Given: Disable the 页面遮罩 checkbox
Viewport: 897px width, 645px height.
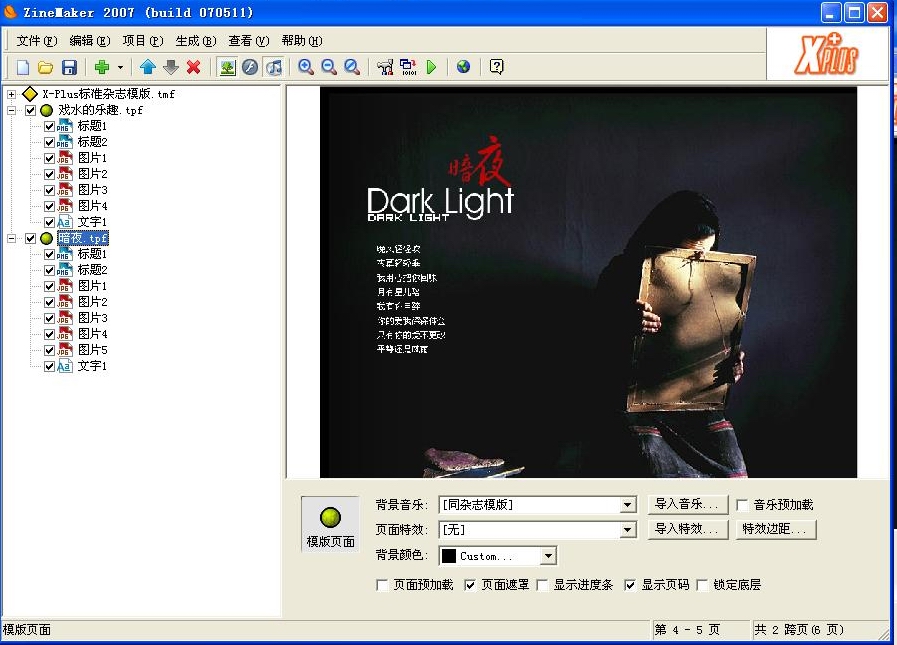Looking at the screenshot, I should coord(470,585).
